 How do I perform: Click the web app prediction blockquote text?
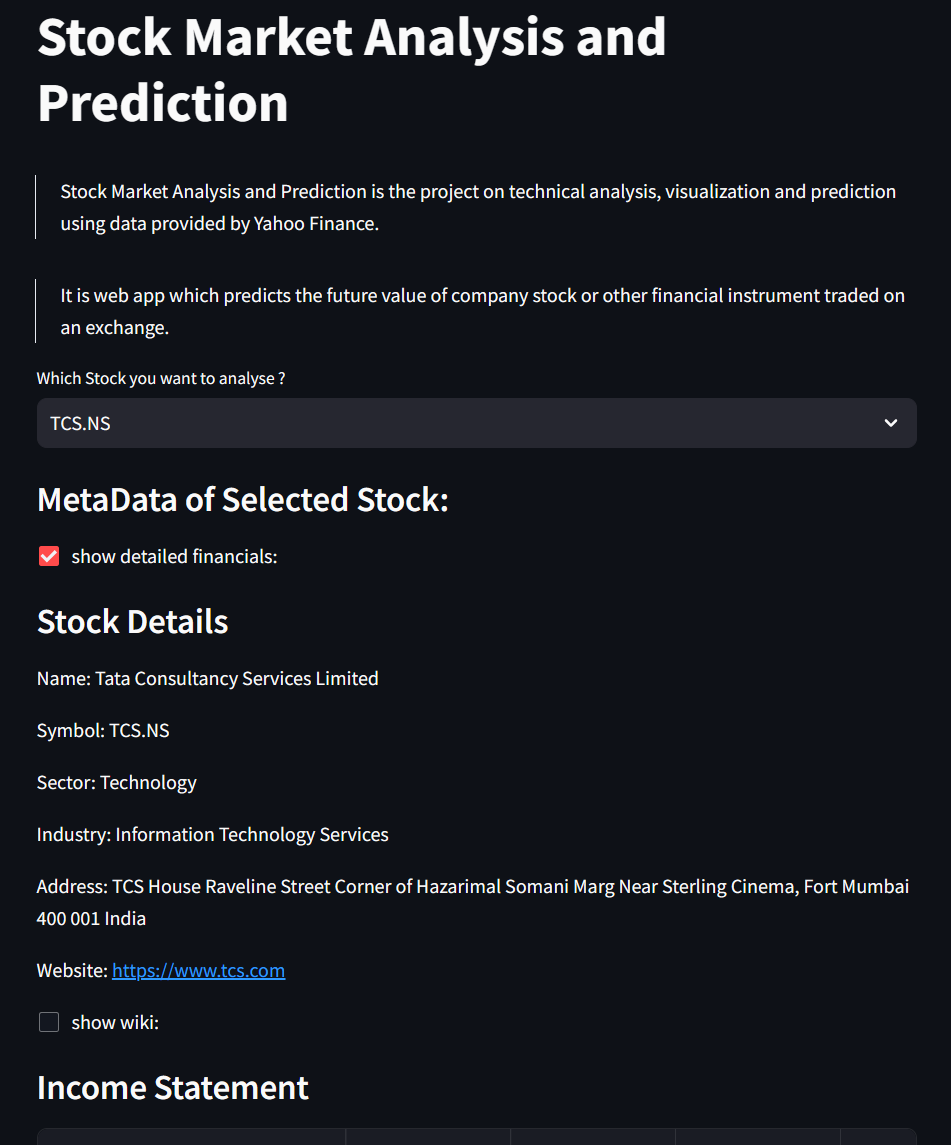point(482,311)
